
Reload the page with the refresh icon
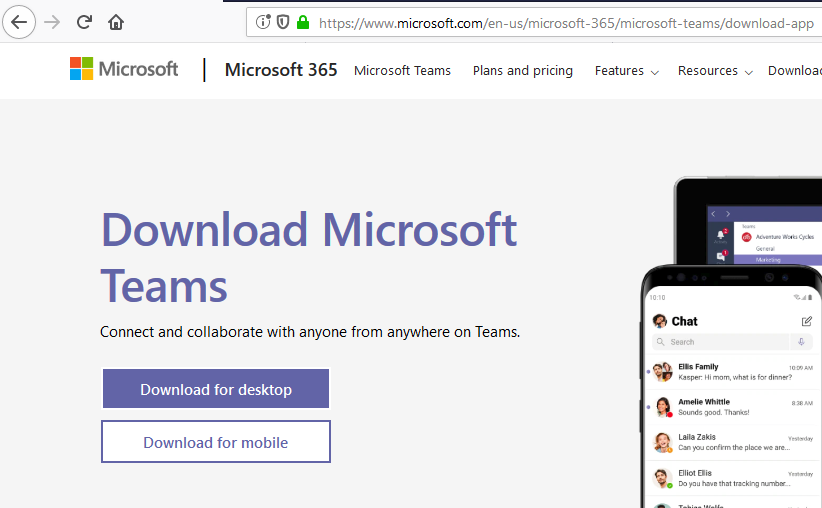pos(85,22)
